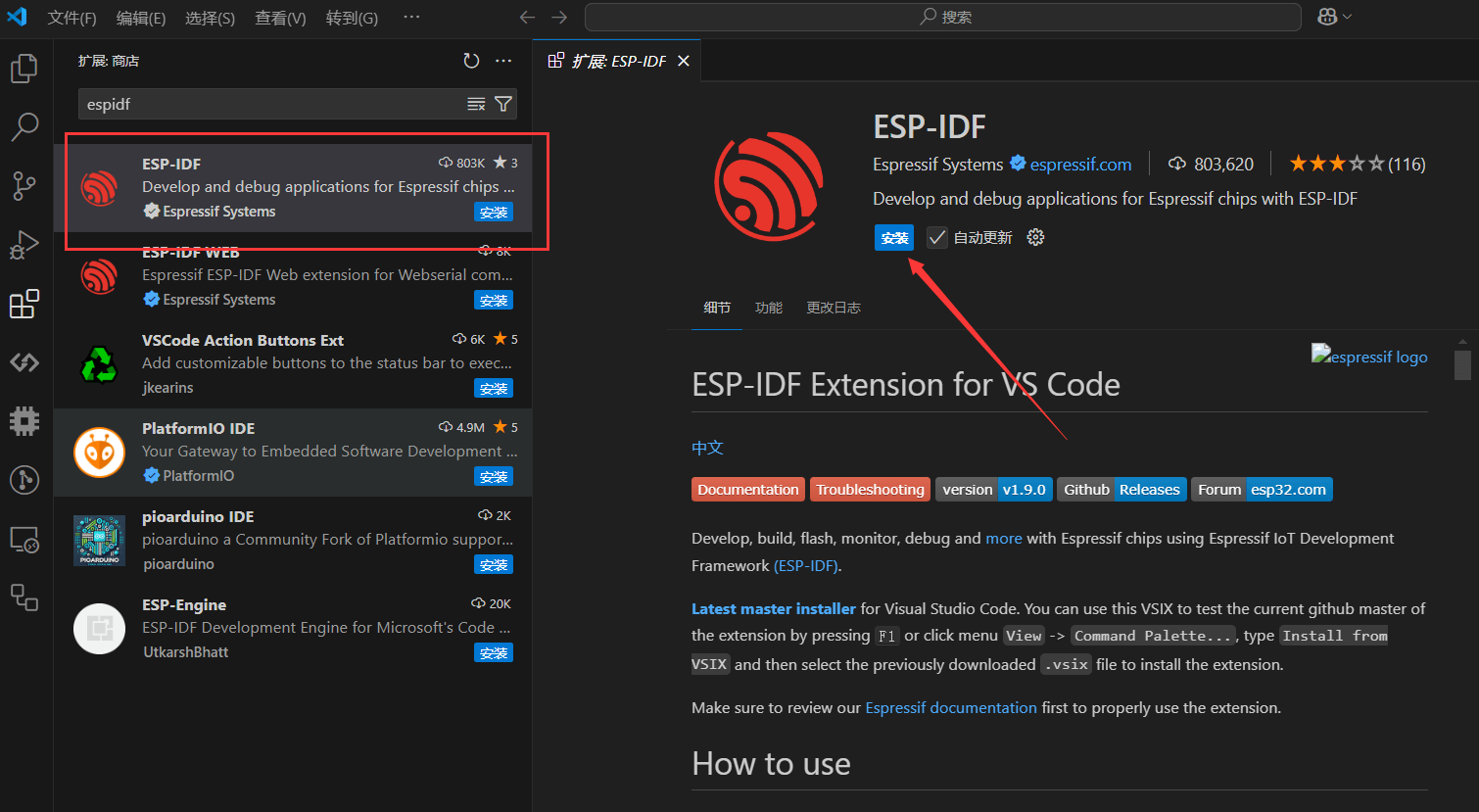Install the ESP-IDF extension from detail page

click(x=893, y=238)
